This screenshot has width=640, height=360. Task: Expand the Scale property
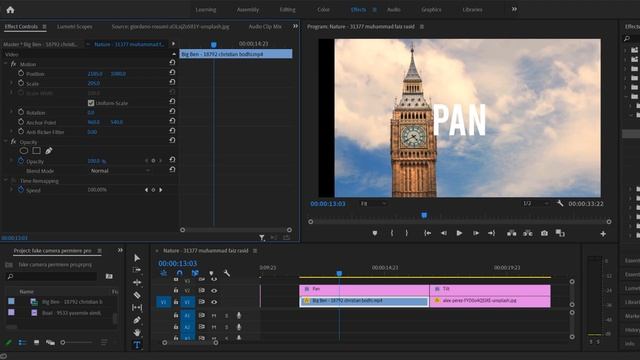[x=11, y=83]
